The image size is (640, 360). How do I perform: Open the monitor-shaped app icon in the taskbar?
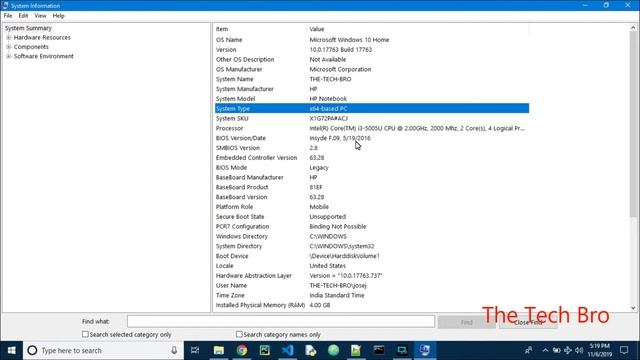tap(402, 350)
